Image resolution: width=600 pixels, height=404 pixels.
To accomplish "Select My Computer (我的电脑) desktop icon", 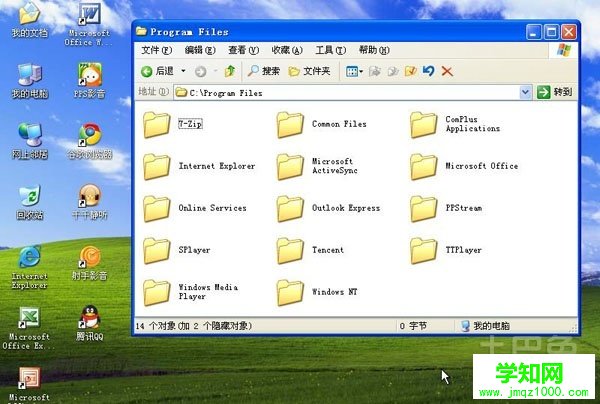I will (29, 81).
